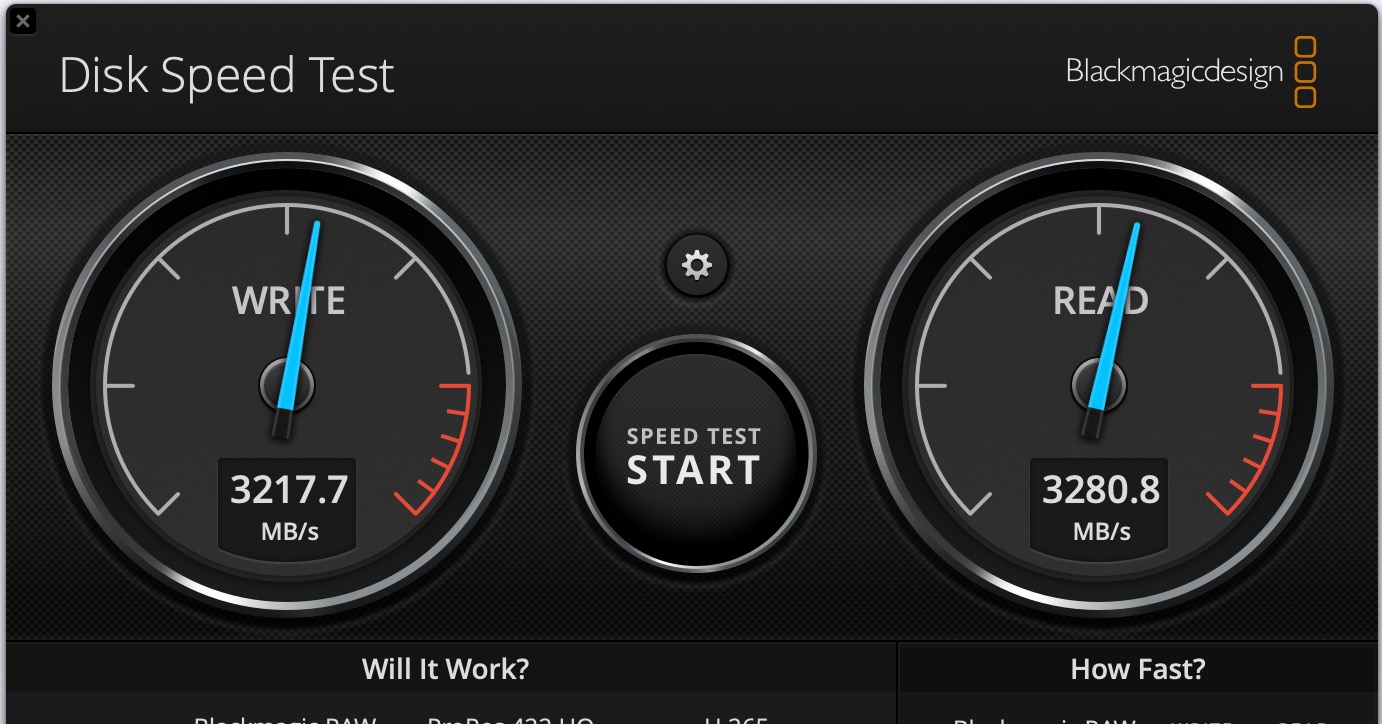The height and width of the screenshot is (724, 1382).
Task: Click the red zone on READ gauge
Action: [x=1252, y=448]
